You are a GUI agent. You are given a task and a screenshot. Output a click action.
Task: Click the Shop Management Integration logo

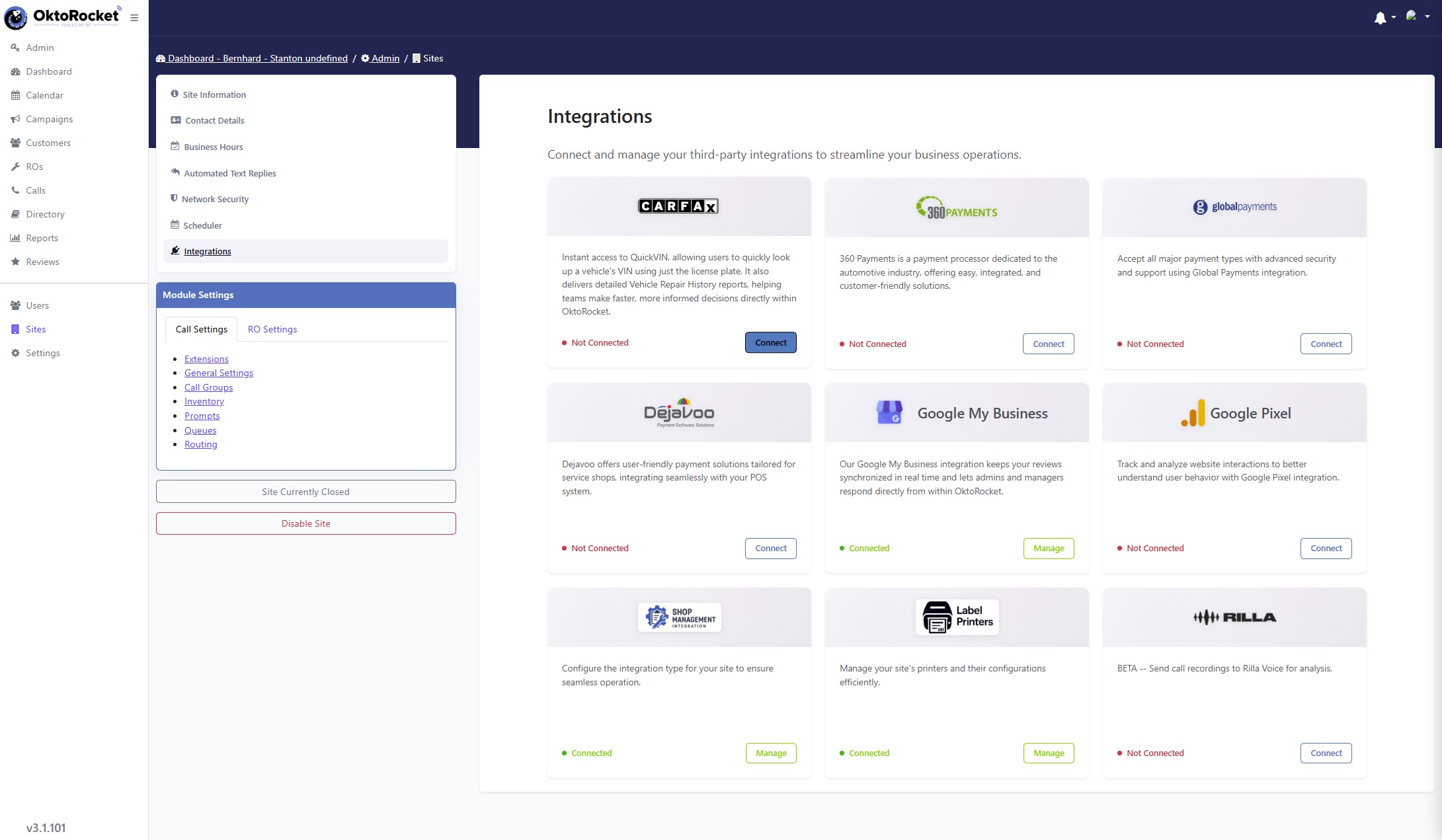coord(679,617)
